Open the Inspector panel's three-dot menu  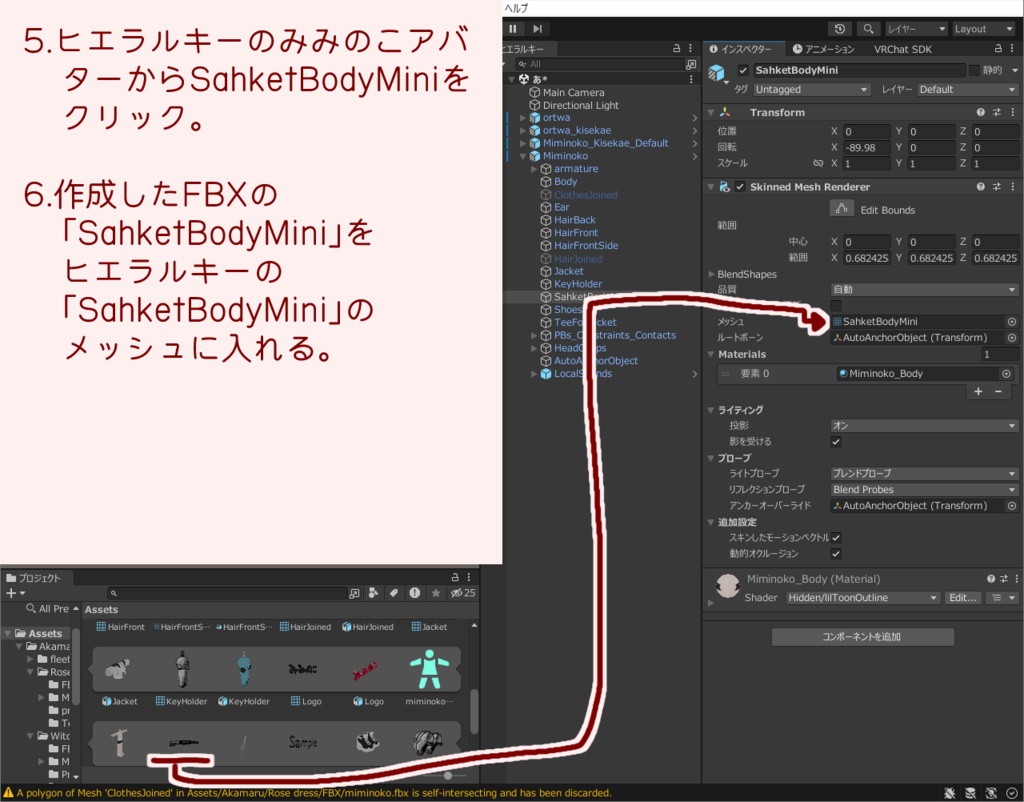[x=1012, y=48]
